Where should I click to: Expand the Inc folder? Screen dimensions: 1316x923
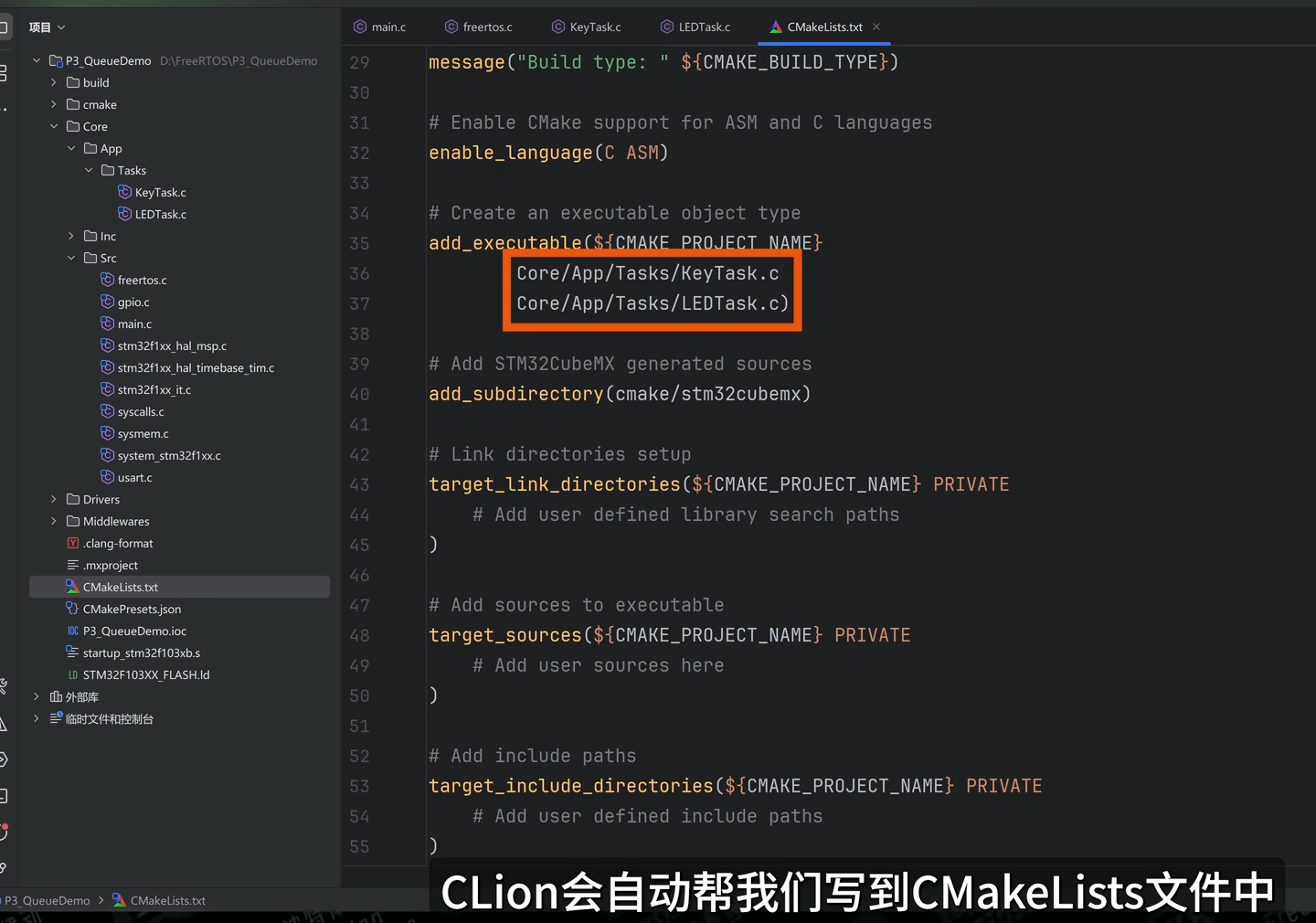coord(71,236)
